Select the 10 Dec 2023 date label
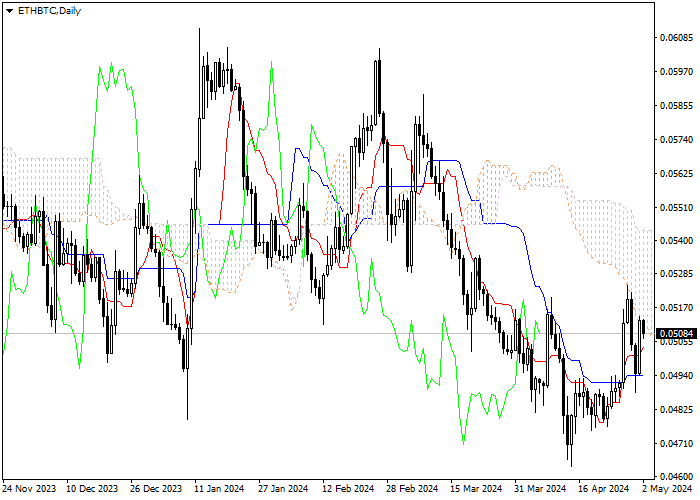Viewport: 700px width, 500px height. 92,489
